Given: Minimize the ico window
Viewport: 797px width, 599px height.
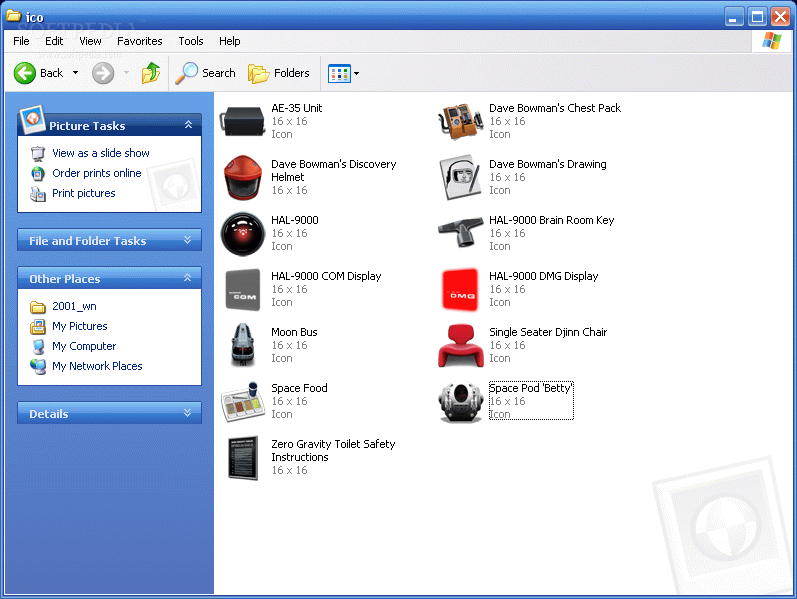Looking at the screenshot, I should 733,17.
